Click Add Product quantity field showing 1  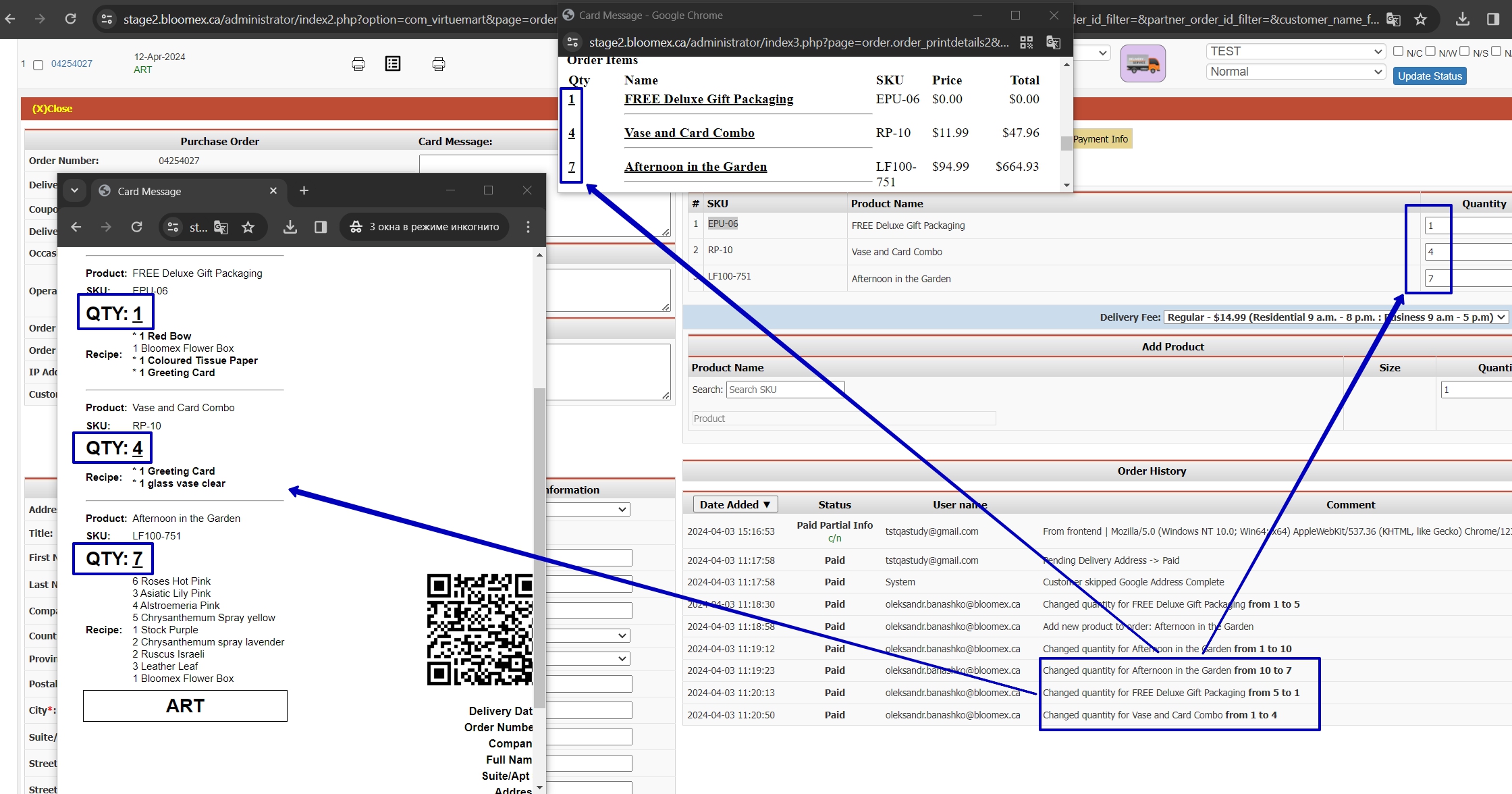click(1476, 390)
